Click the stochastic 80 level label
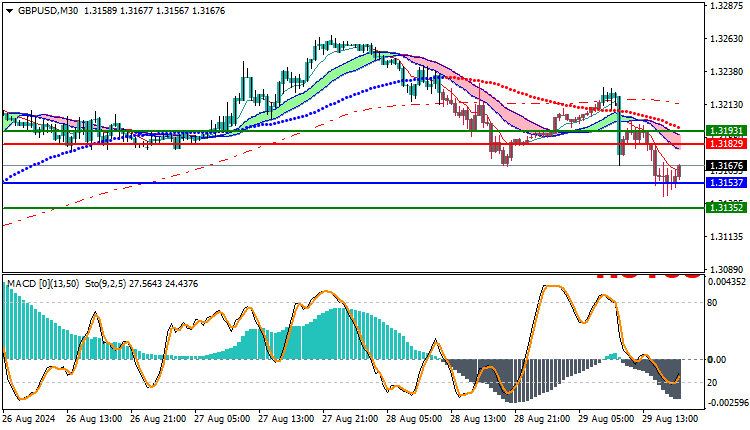The height and width of the screenshot is (430, 750). coord(712,303)
